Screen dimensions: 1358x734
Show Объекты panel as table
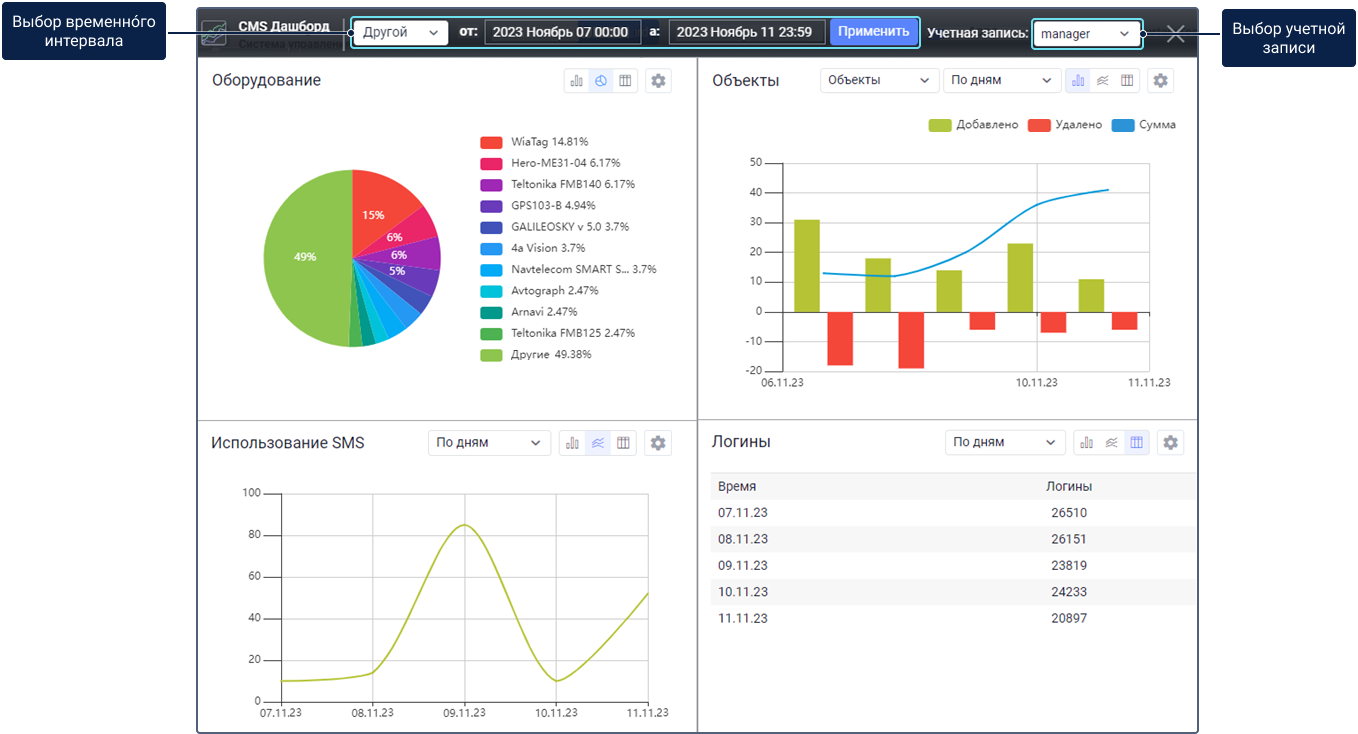(x=1127, y=80)
